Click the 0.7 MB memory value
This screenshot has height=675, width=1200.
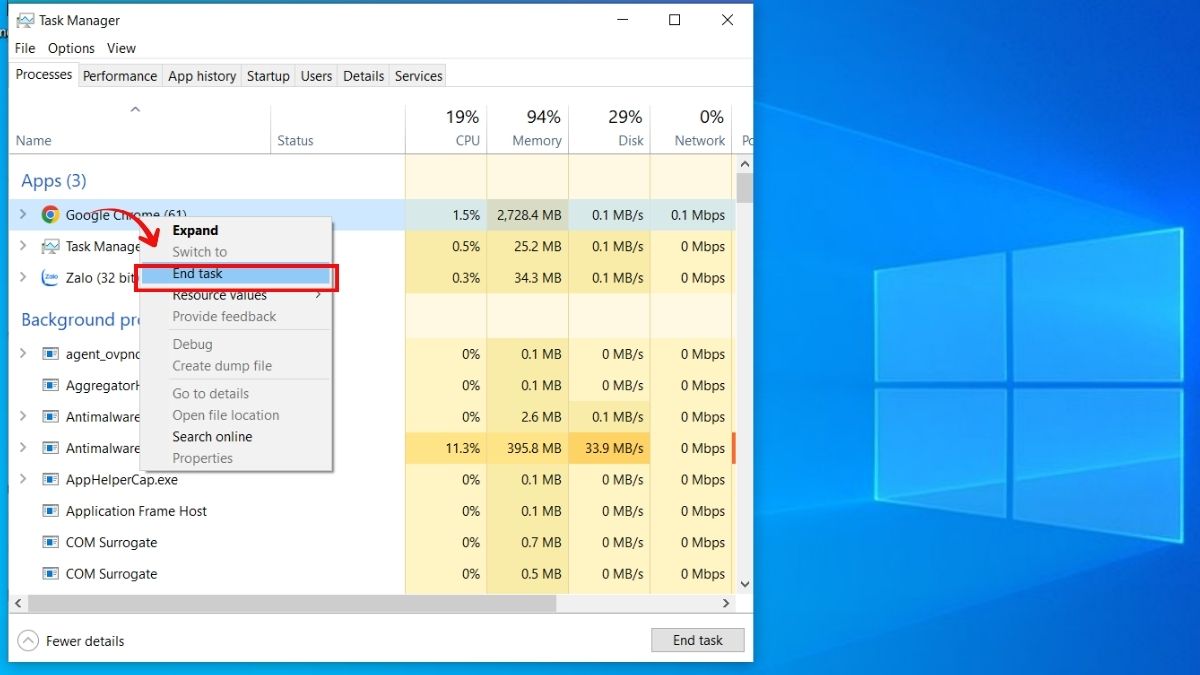pos(541,543)
